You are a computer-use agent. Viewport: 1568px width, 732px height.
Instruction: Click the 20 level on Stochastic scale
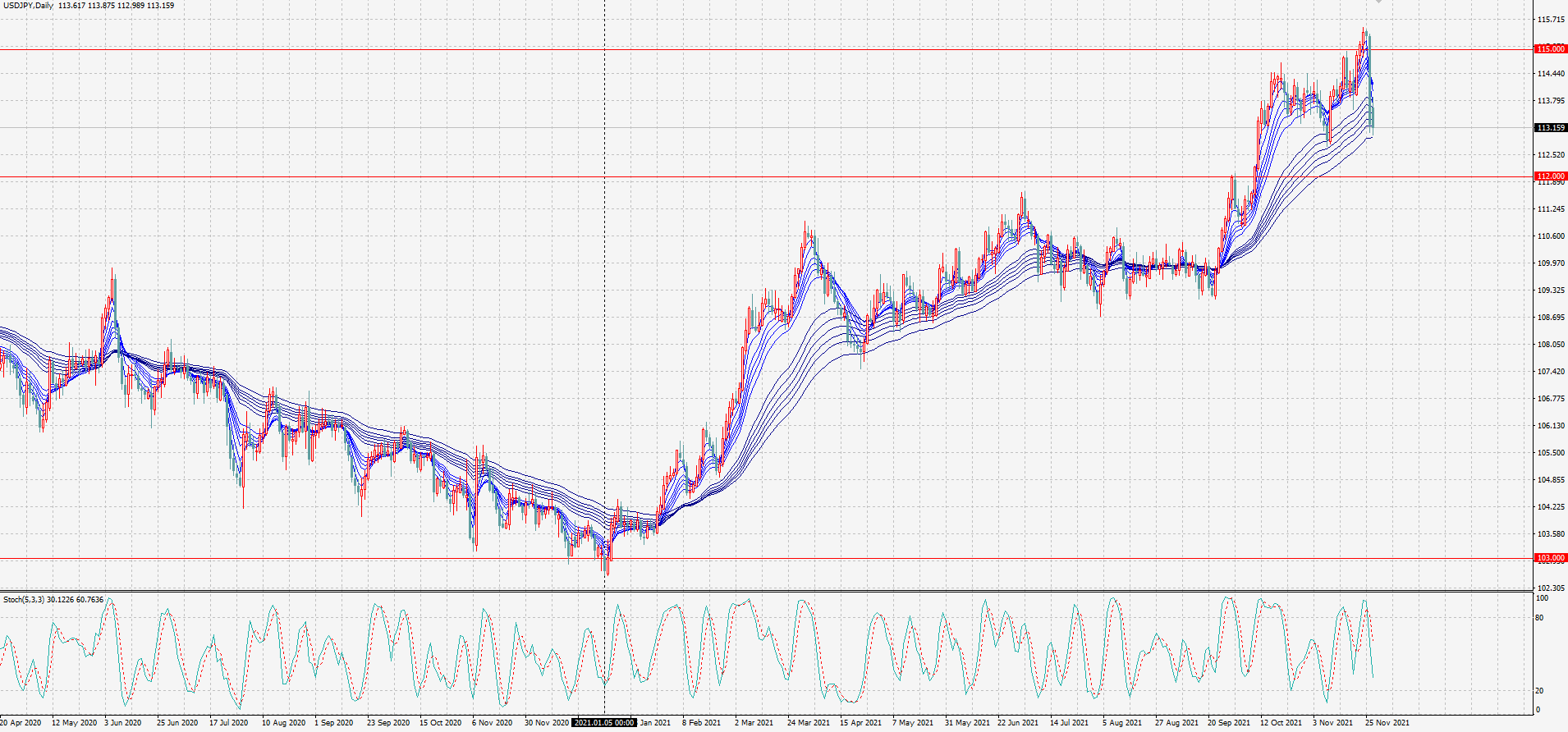point(1540,691)
